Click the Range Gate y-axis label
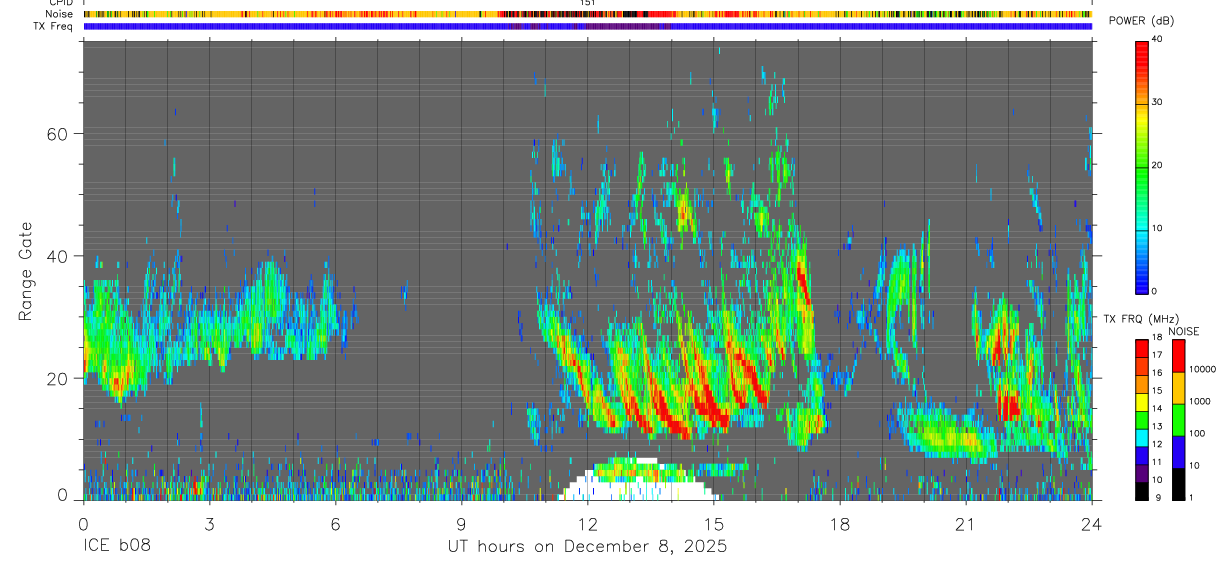1228x567 pixels. point(24,272)
